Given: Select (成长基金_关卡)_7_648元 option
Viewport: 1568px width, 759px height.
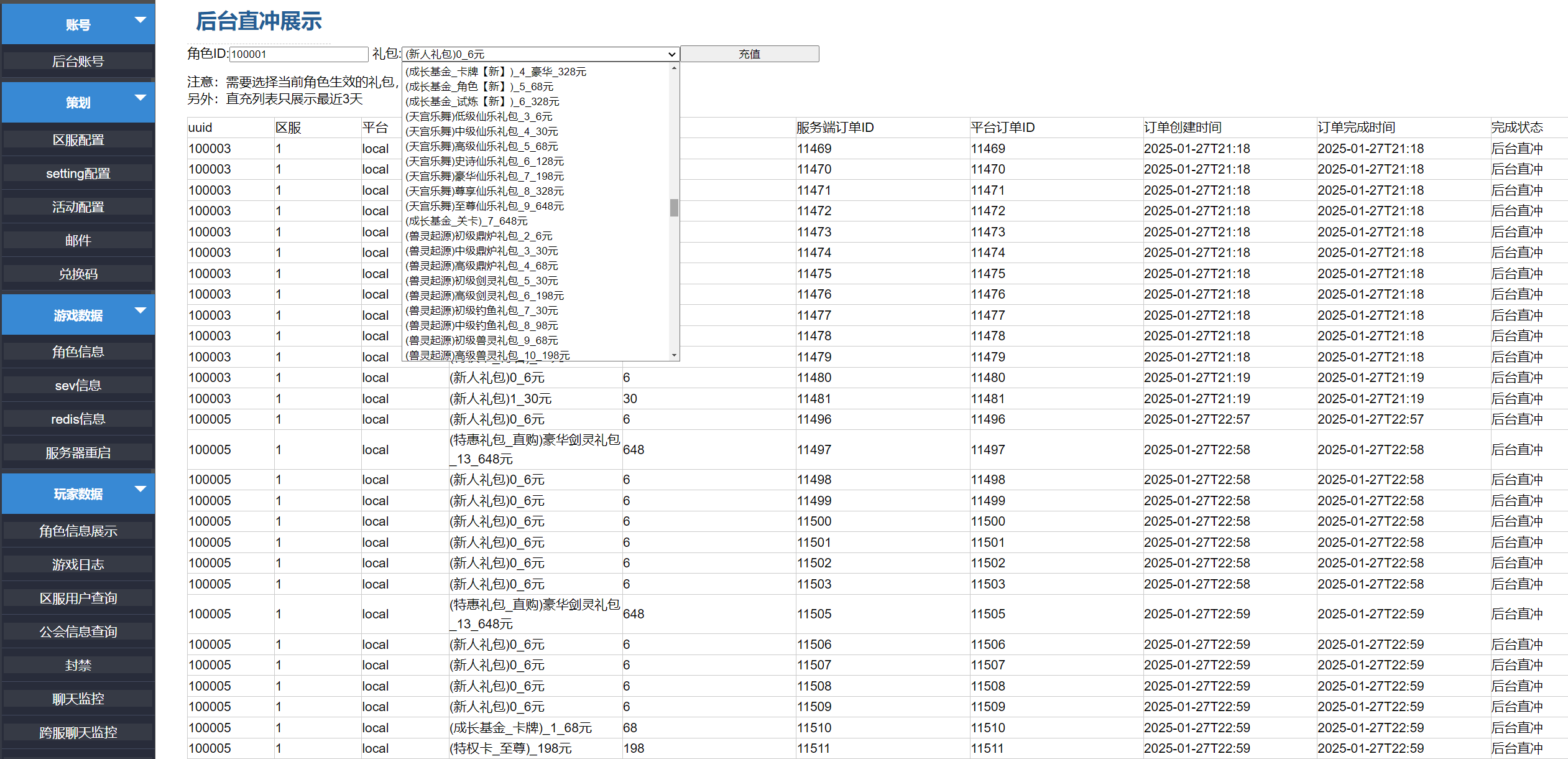Looking at the screenshot, I should click(466, 221).
